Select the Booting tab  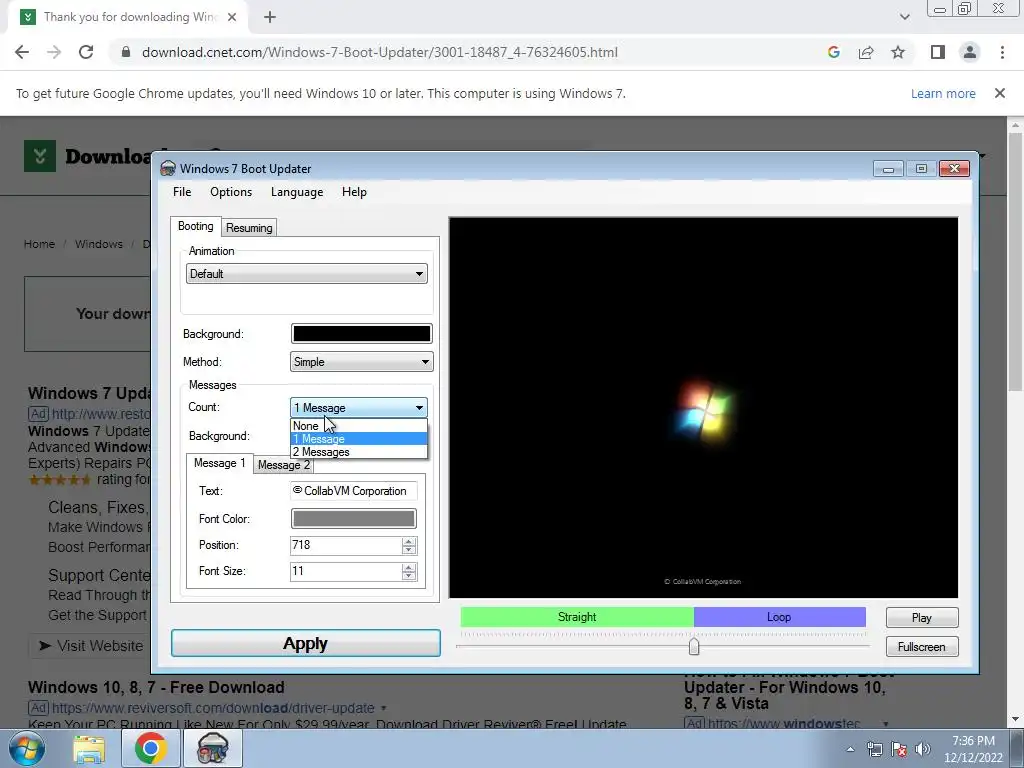pyautogui.click(x=195, y=226)
